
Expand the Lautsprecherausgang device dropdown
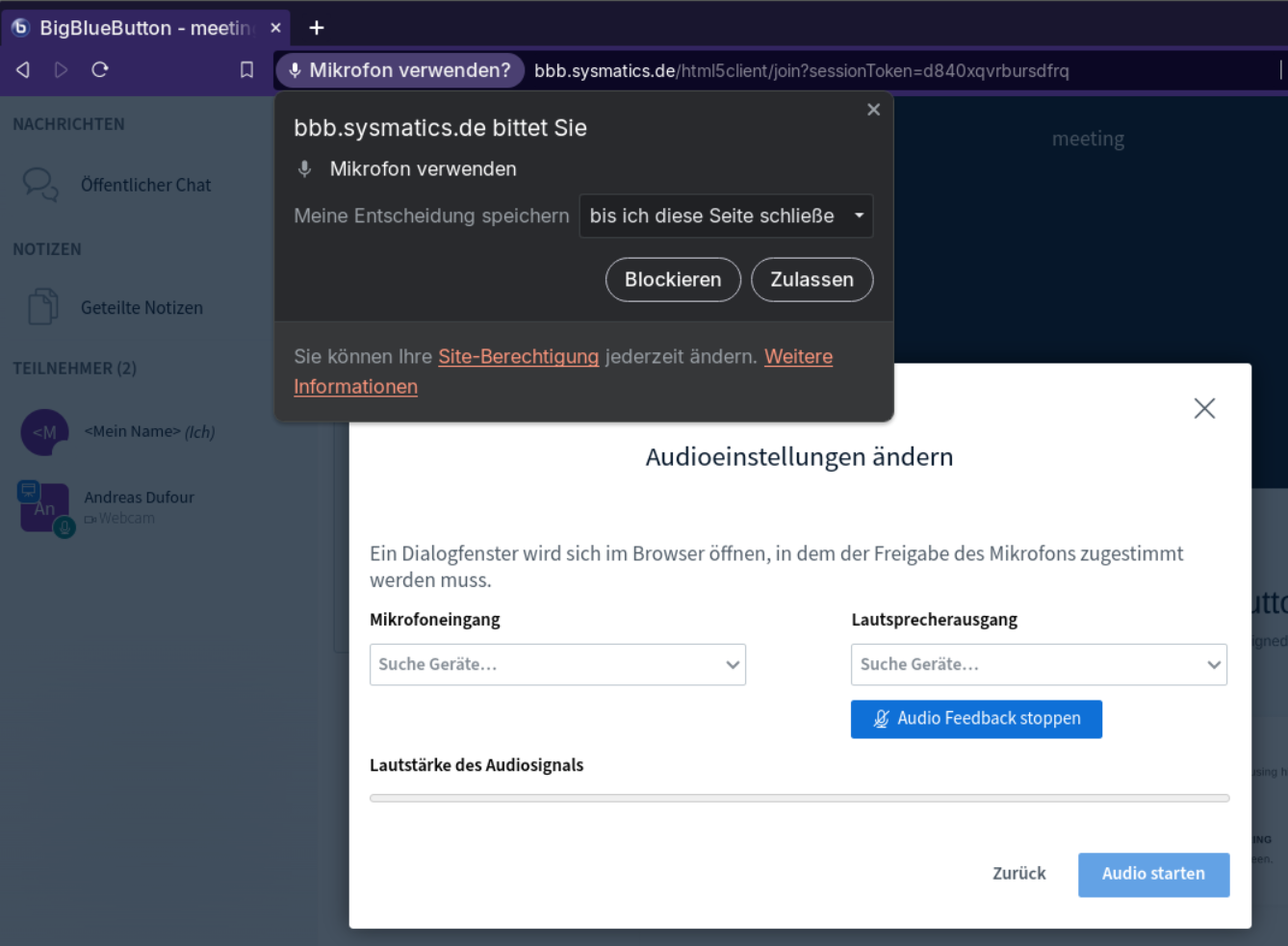(1038, 664)
